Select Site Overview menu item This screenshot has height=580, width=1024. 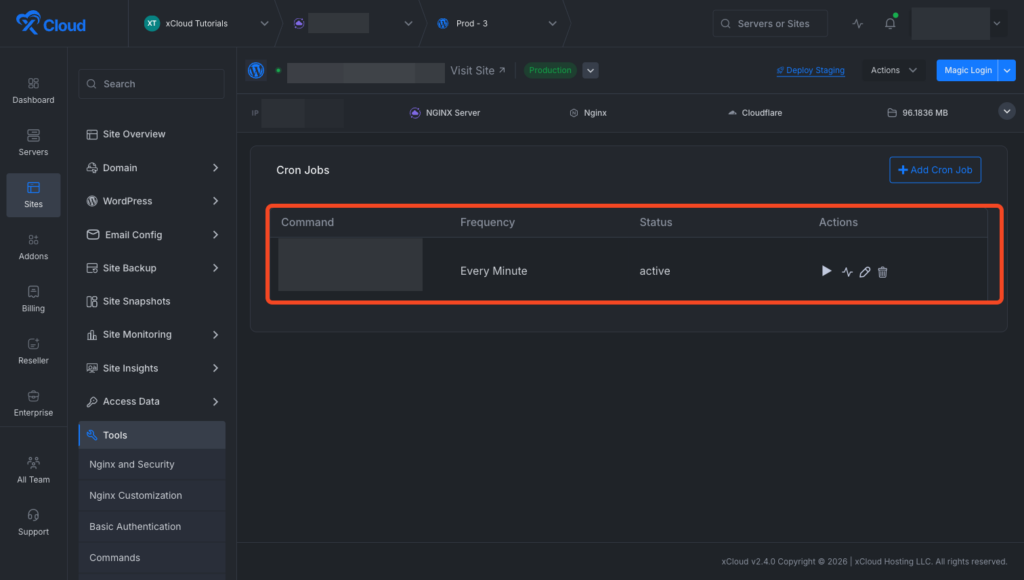(x=134, y=134)
